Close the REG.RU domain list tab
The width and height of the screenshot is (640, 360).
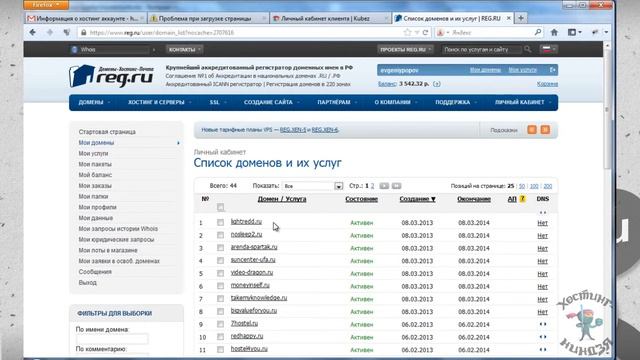tap(509, 18)
